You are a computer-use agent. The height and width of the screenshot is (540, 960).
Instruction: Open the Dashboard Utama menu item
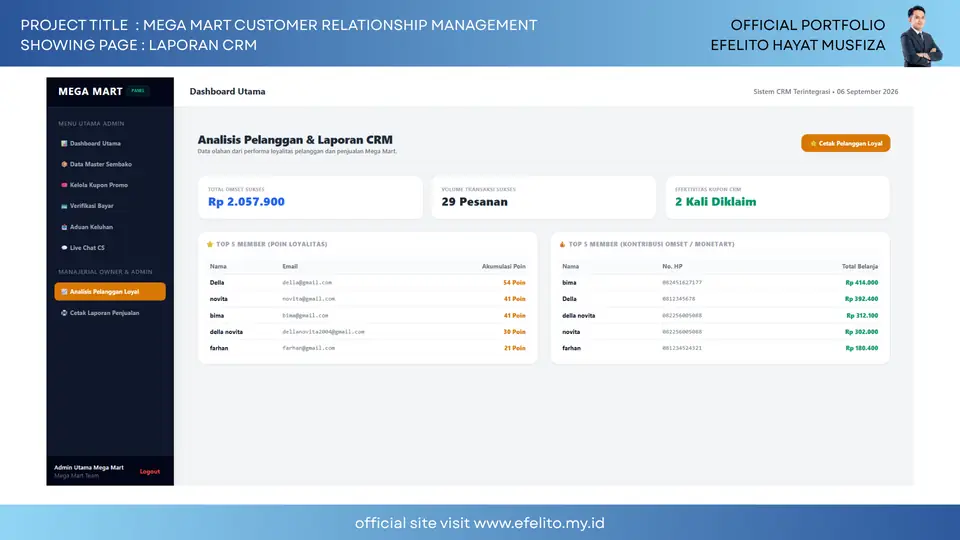(x=110, y=143)
